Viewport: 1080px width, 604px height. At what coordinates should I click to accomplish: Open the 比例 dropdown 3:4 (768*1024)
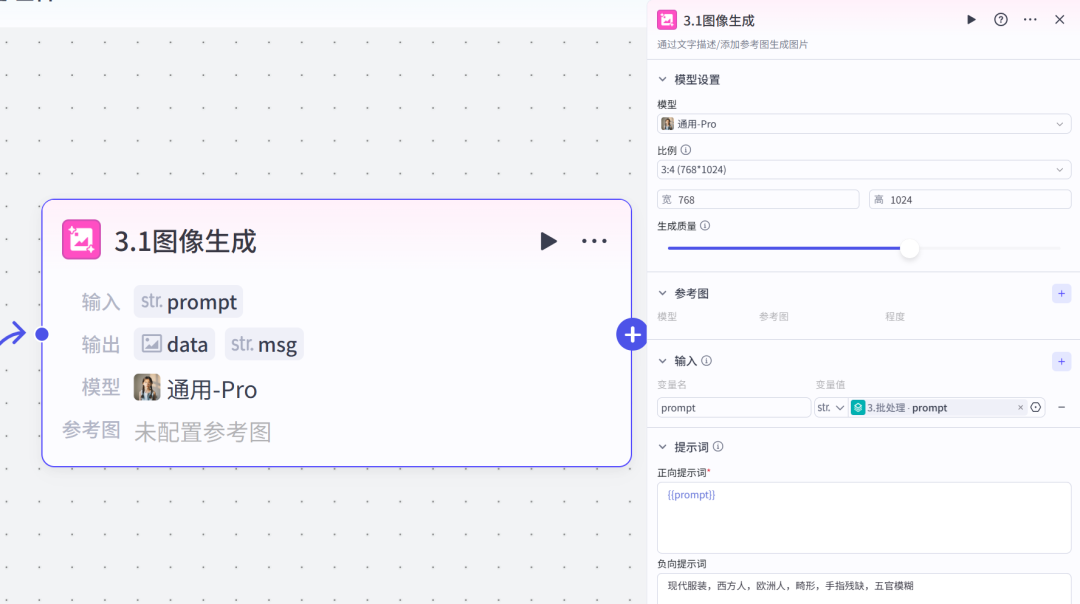click(x=864, y=169)
